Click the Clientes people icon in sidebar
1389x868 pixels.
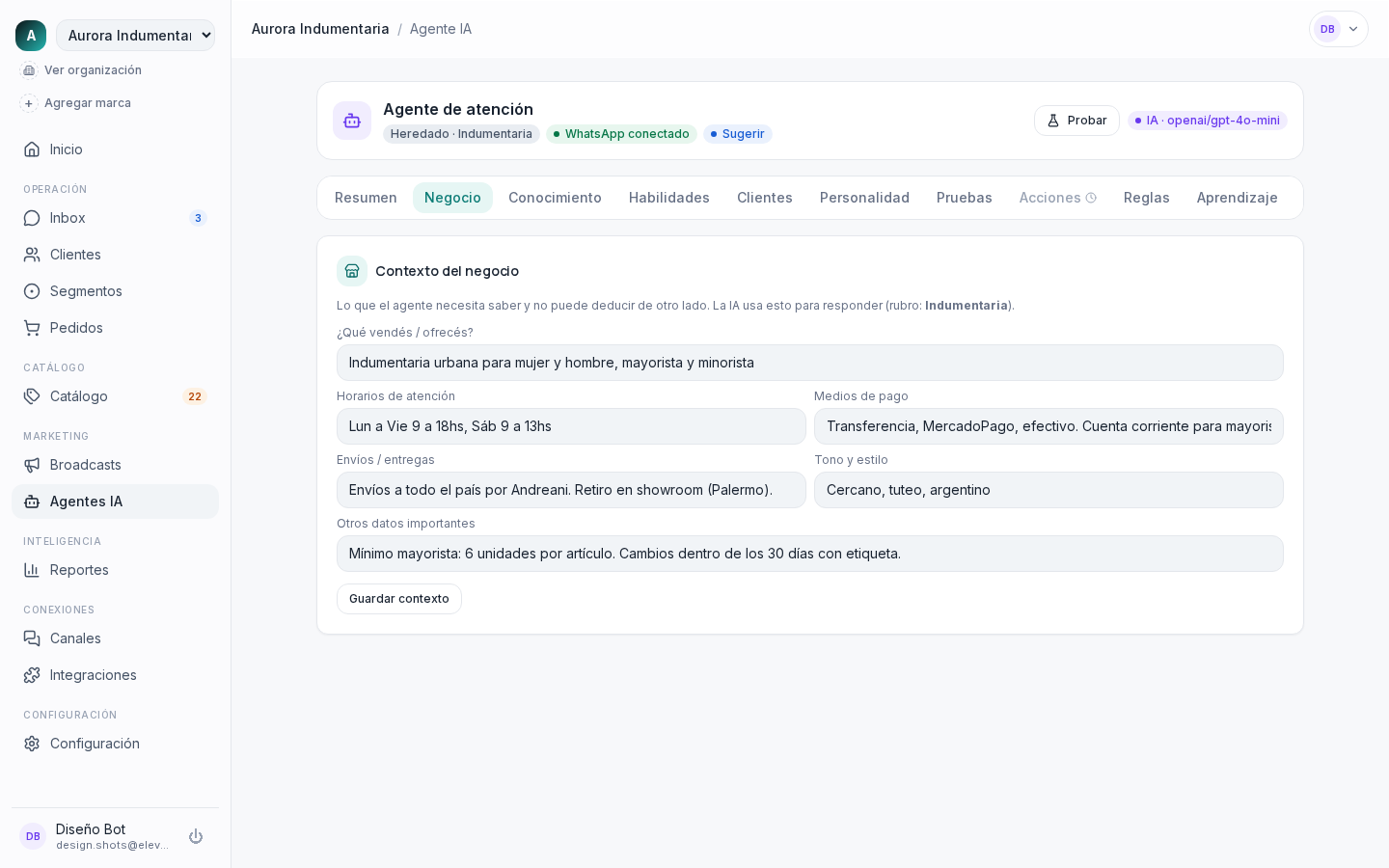32,255
